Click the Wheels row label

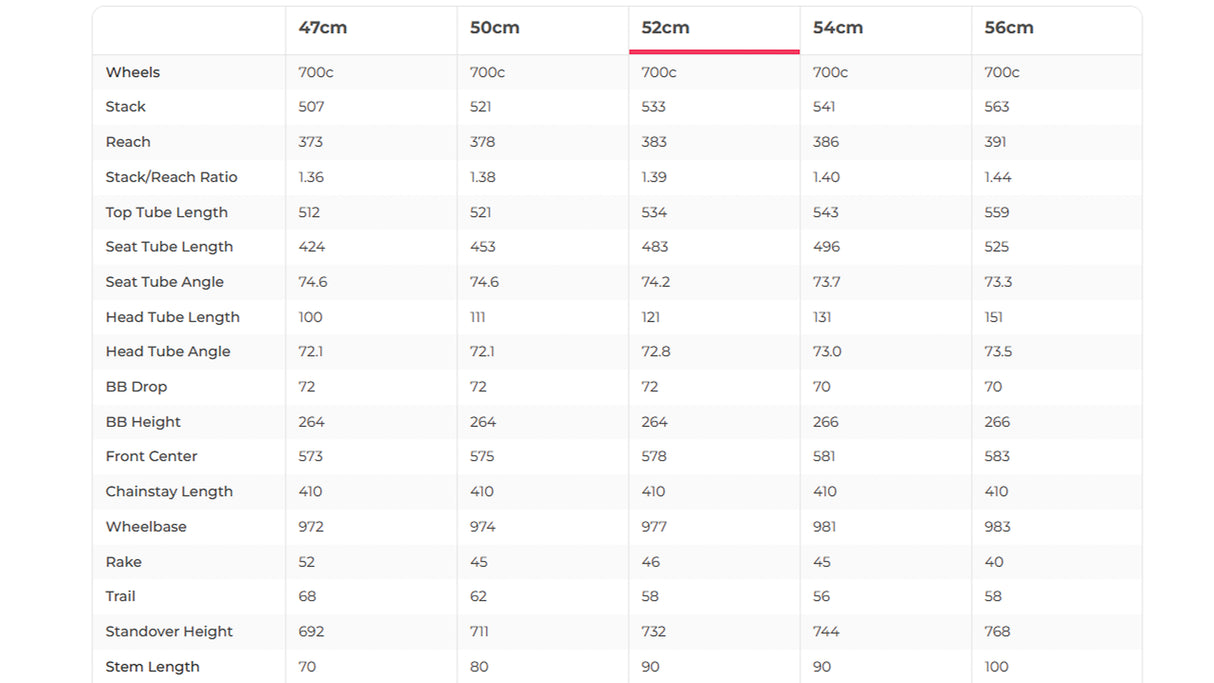pyautogui.click(x=133, y=72)
